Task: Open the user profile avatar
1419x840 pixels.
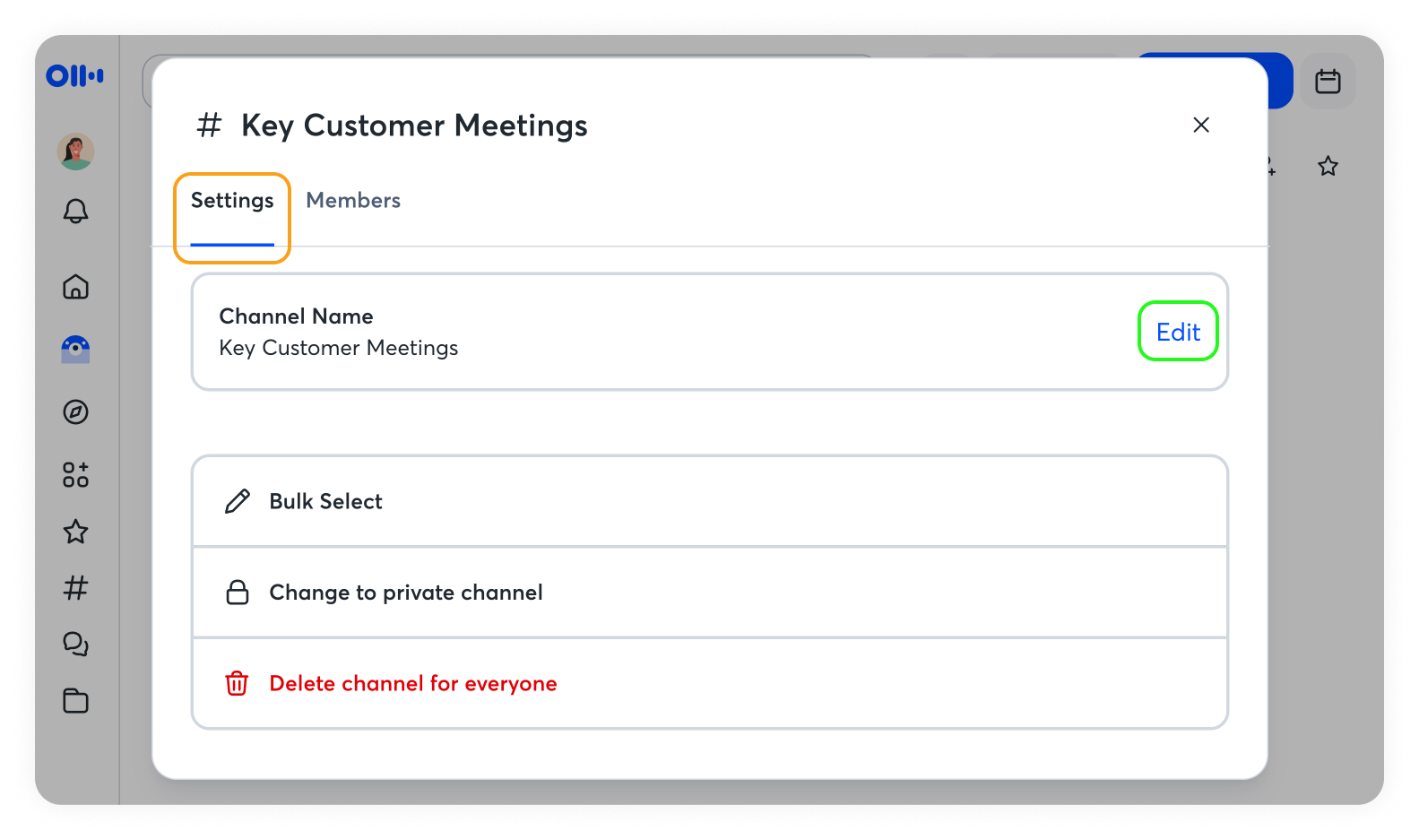Action: [75, 152]
